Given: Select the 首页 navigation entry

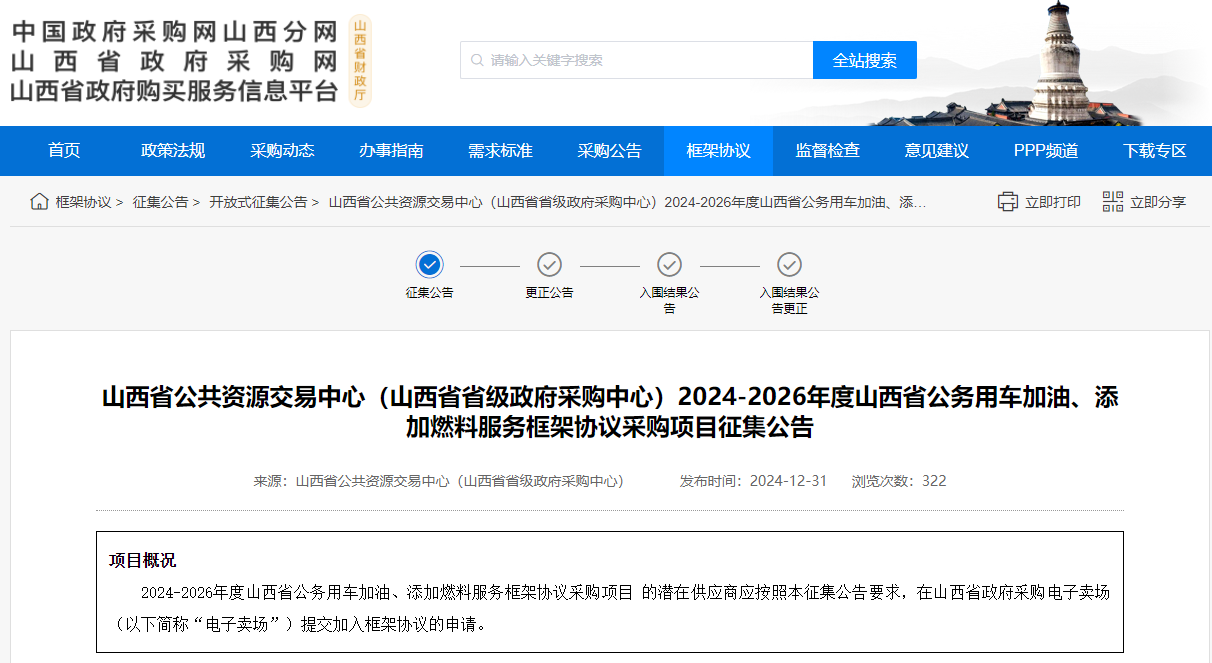Looking at the screenshot, I should click(x=64, y=150).
